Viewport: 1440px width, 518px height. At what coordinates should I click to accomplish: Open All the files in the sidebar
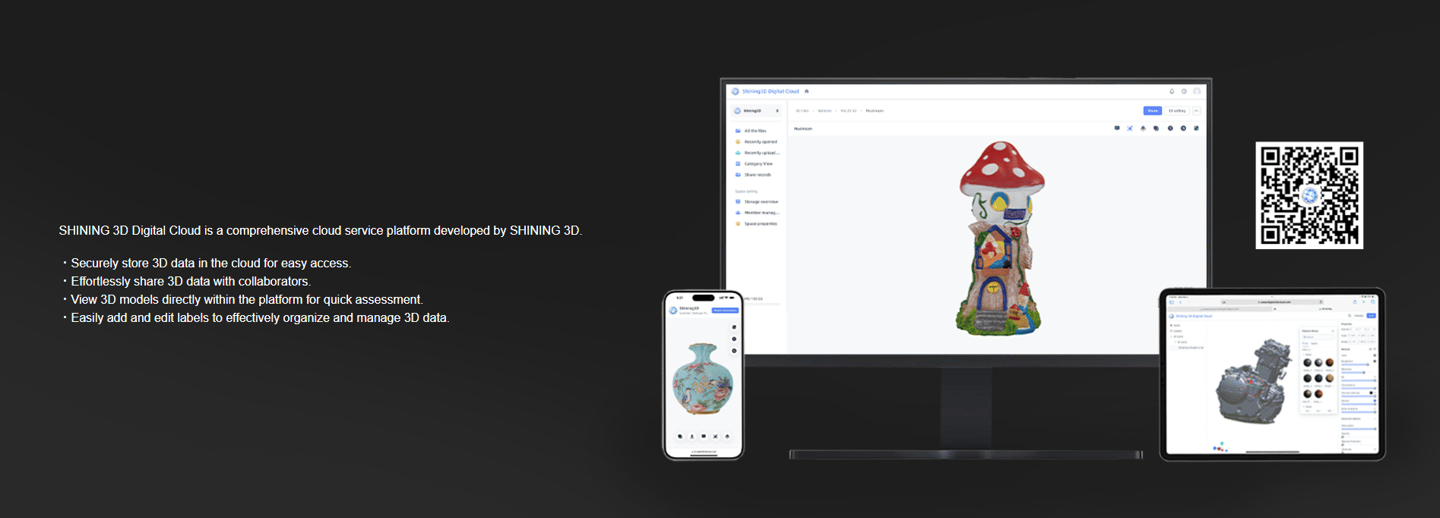point(756,131)
